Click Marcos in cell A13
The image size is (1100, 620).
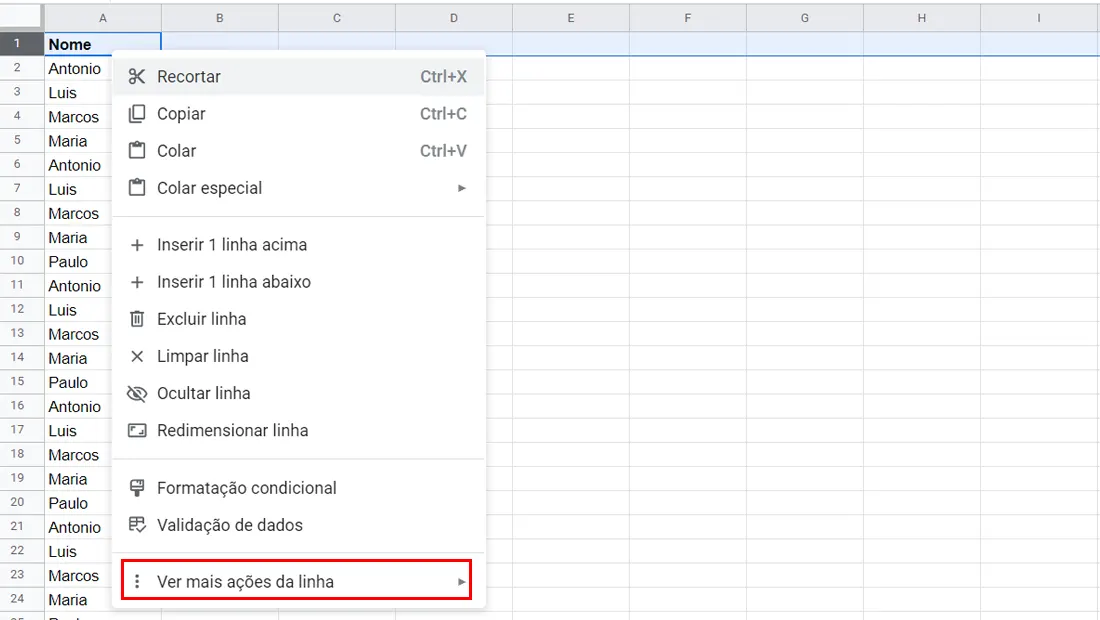[74, 335]
